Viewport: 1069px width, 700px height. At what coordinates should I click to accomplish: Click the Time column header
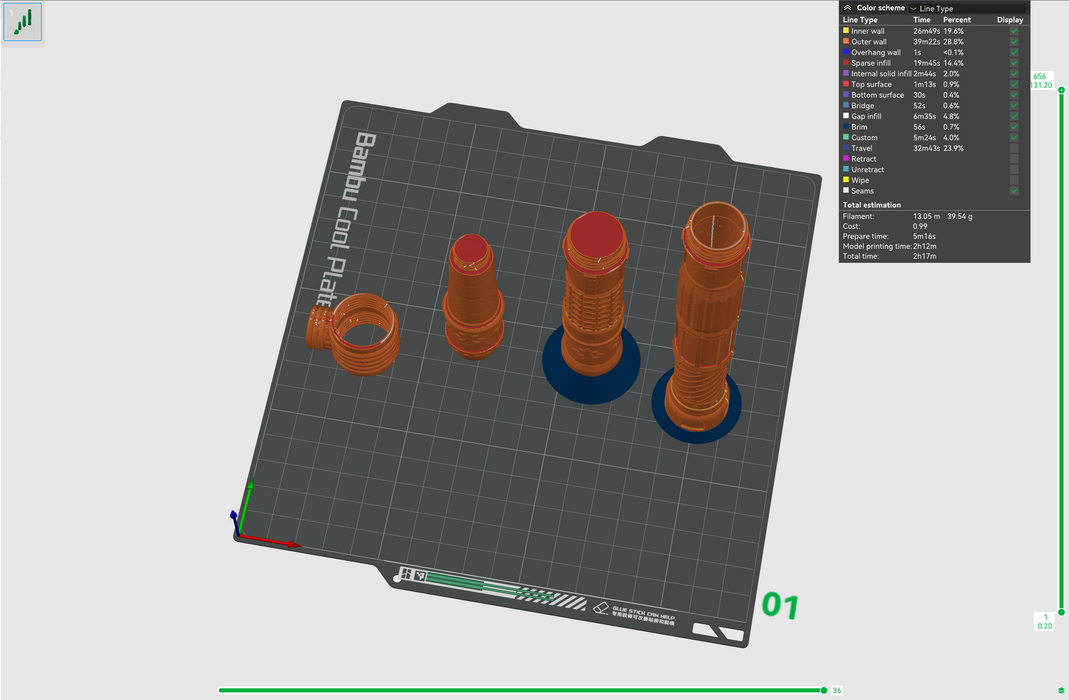click(921, 20)
